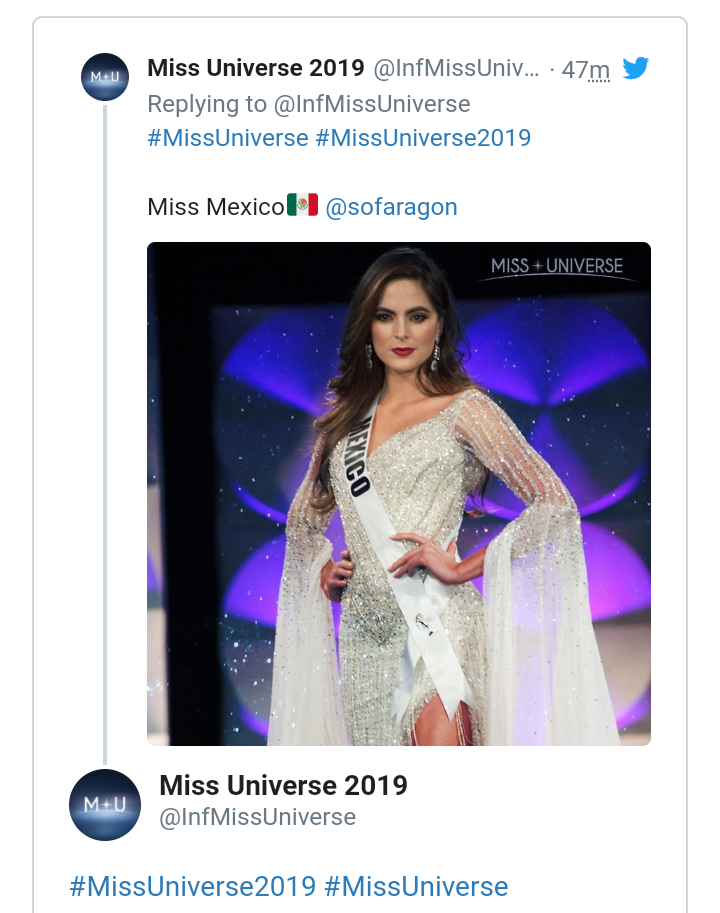Visit the @sofaragon mention
The width and height of the screenshot is (720, 913).
(391, 207)
